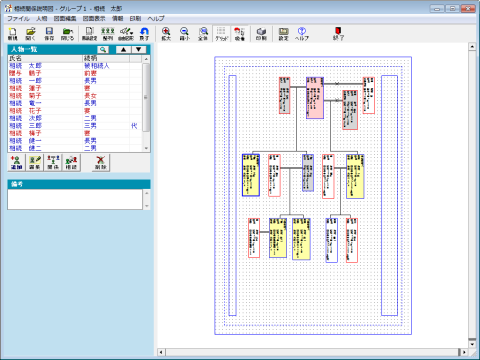Screen dimensions: 480x360
Task: Open the auto-shape tool dropdown icon
Action: (126, 34)
